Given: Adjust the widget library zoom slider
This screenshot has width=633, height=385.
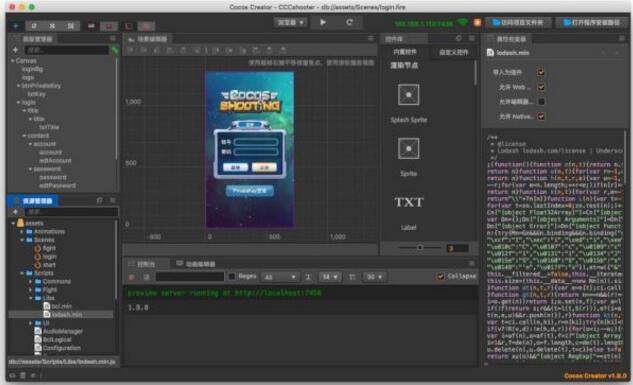Looking at the screenshot, I should (x=420, y=247).
